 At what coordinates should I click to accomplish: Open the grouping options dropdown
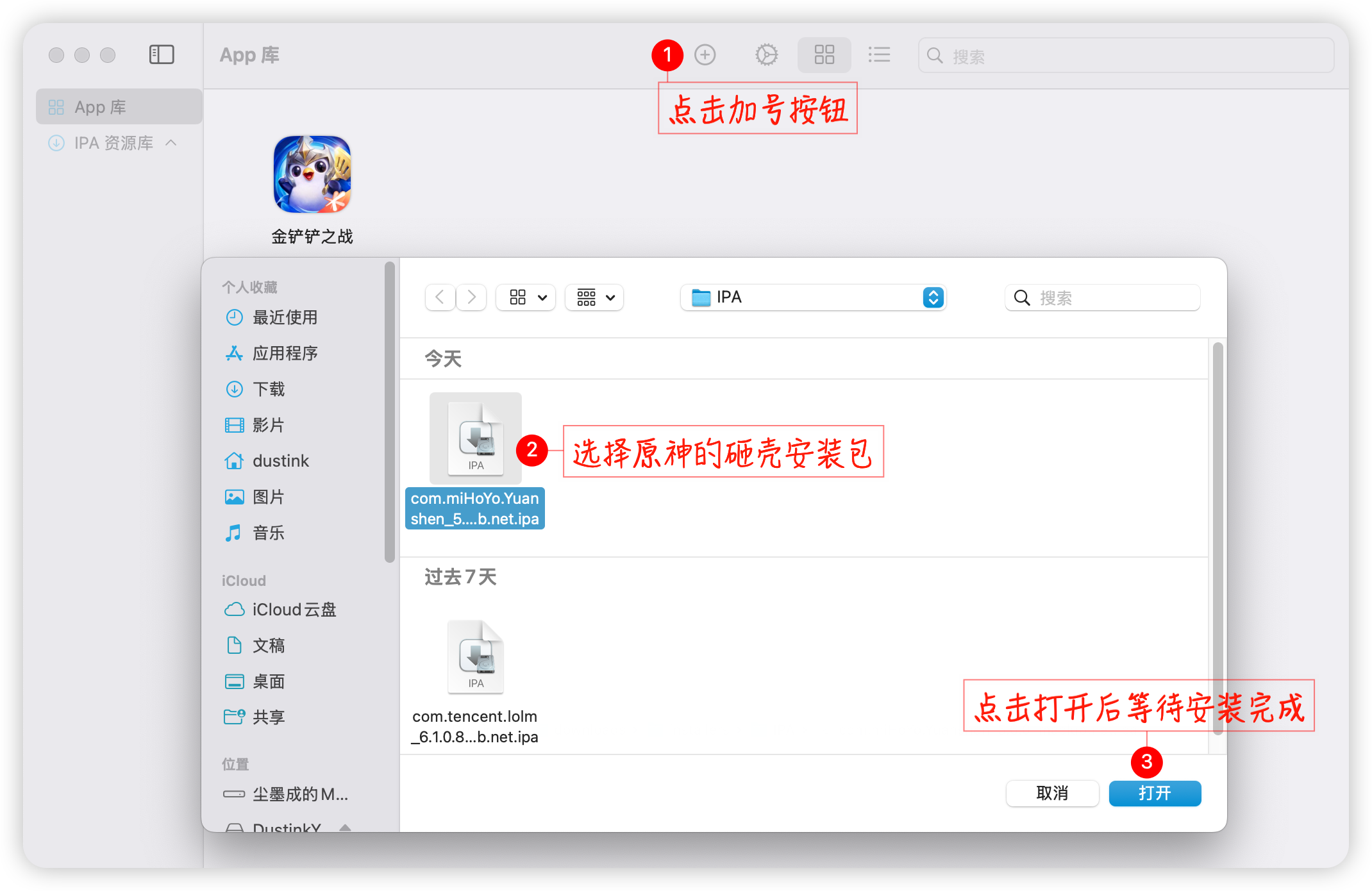point(594,297)
